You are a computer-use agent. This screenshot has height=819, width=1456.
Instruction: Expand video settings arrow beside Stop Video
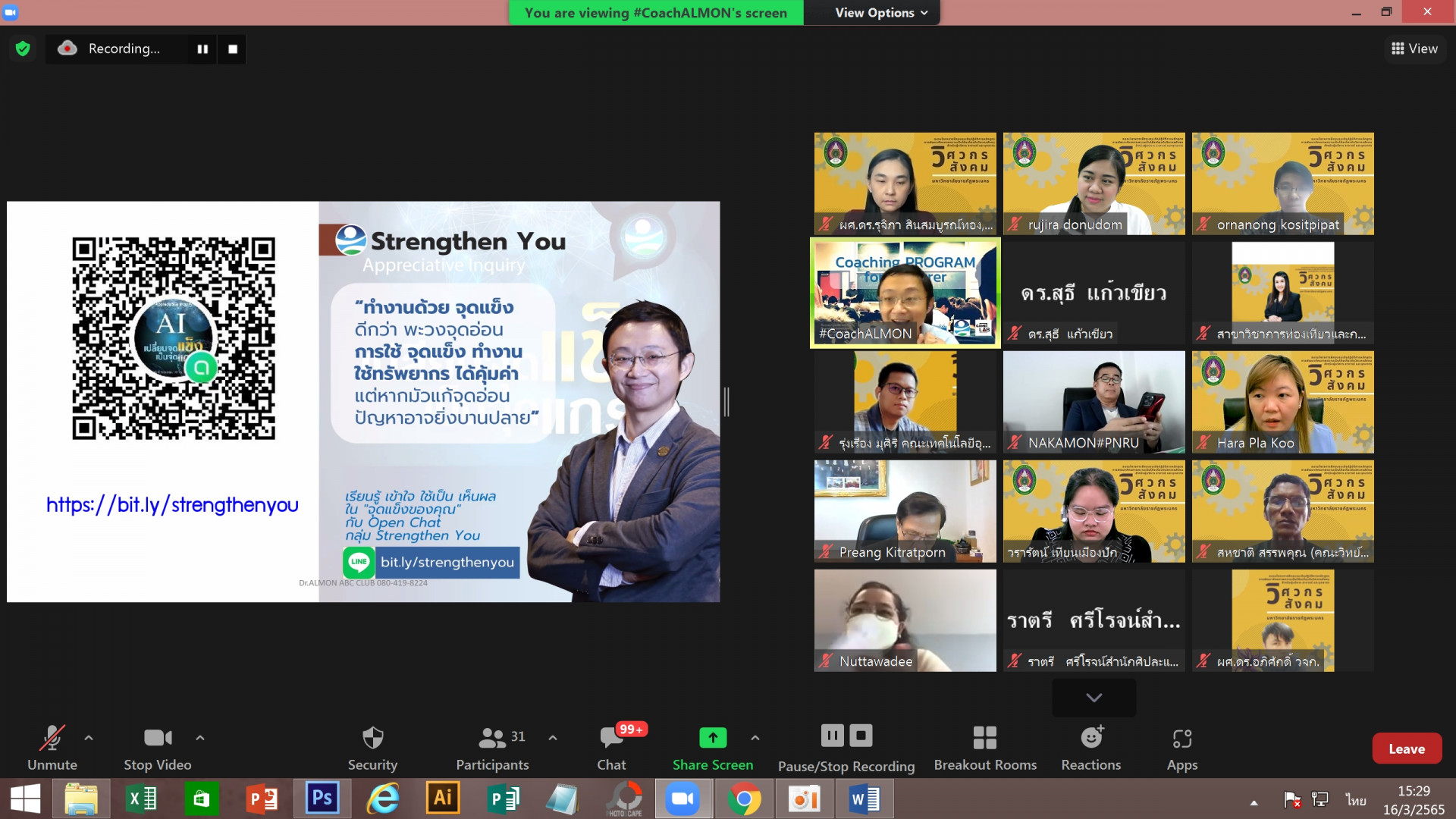(x=200, y=737)
